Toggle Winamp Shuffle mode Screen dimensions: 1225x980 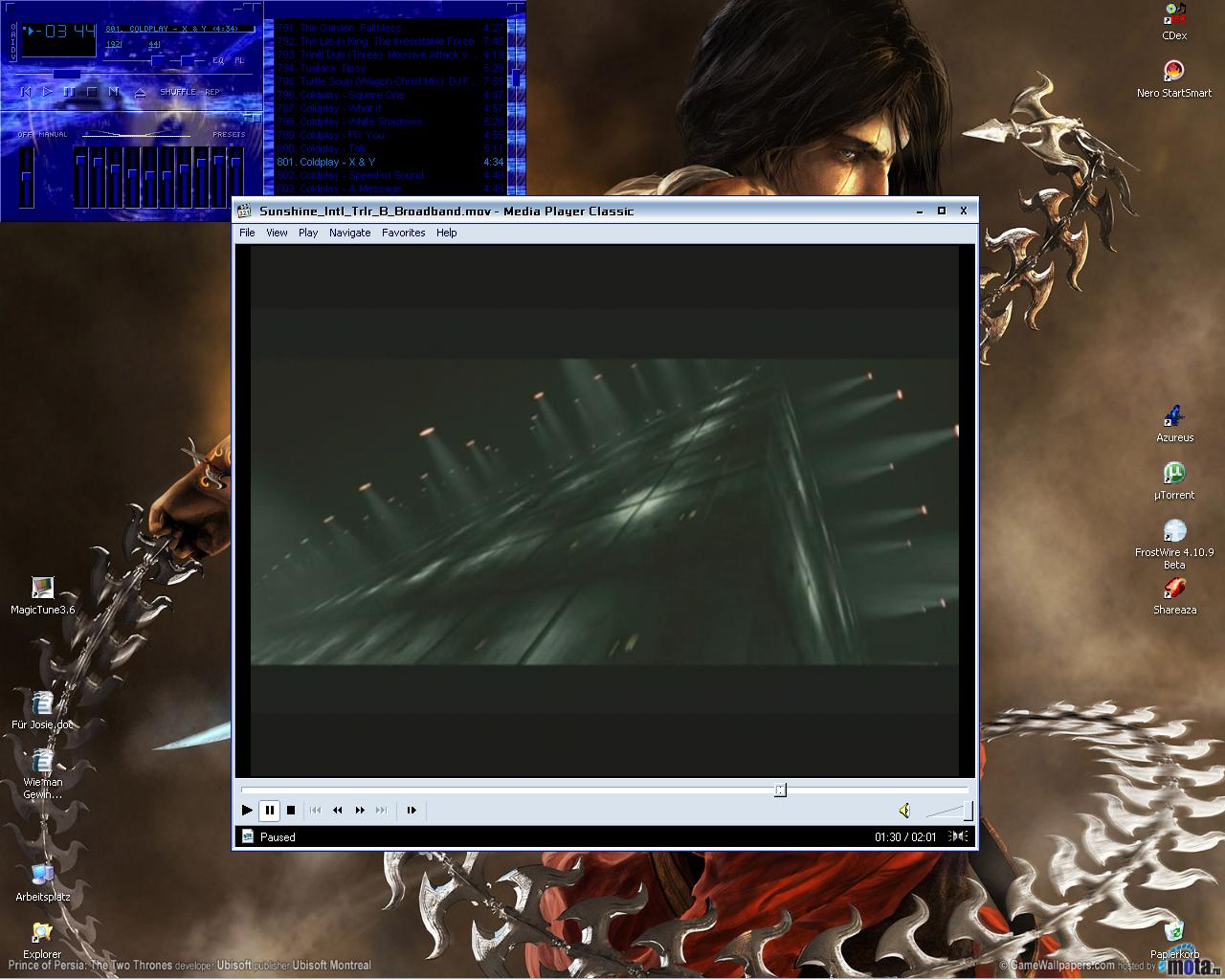tap(177, 92)
